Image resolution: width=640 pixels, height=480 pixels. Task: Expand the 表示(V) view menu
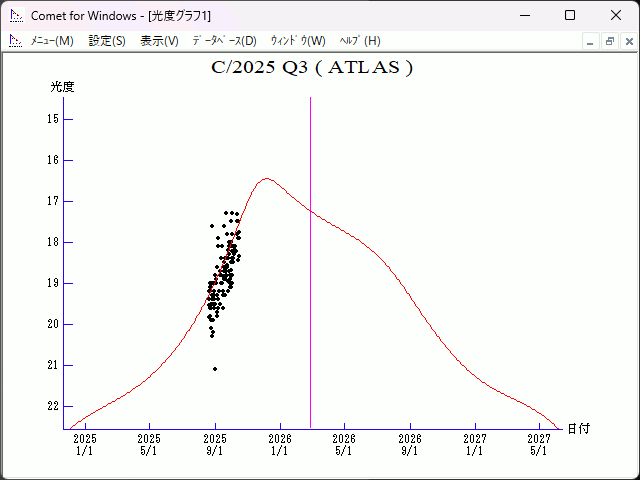(x=159, y=41)
